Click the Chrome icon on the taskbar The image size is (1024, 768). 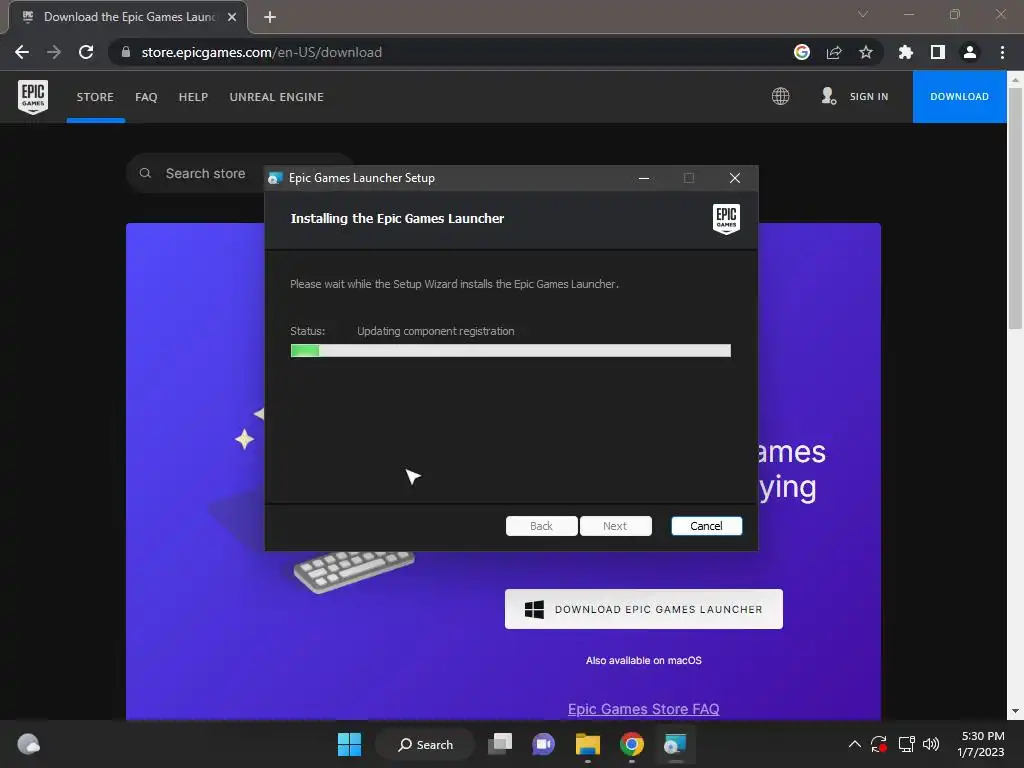632,744
